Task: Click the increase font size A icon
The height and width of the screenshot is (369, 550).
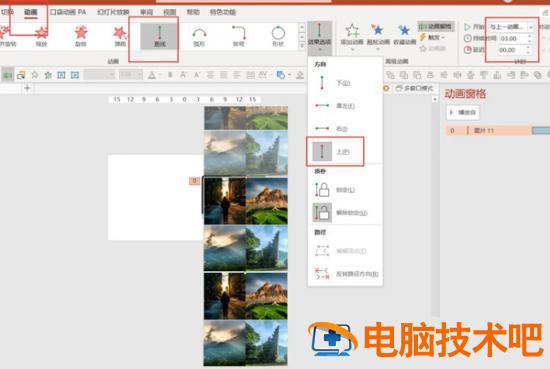Action: [x=183, y=75]
